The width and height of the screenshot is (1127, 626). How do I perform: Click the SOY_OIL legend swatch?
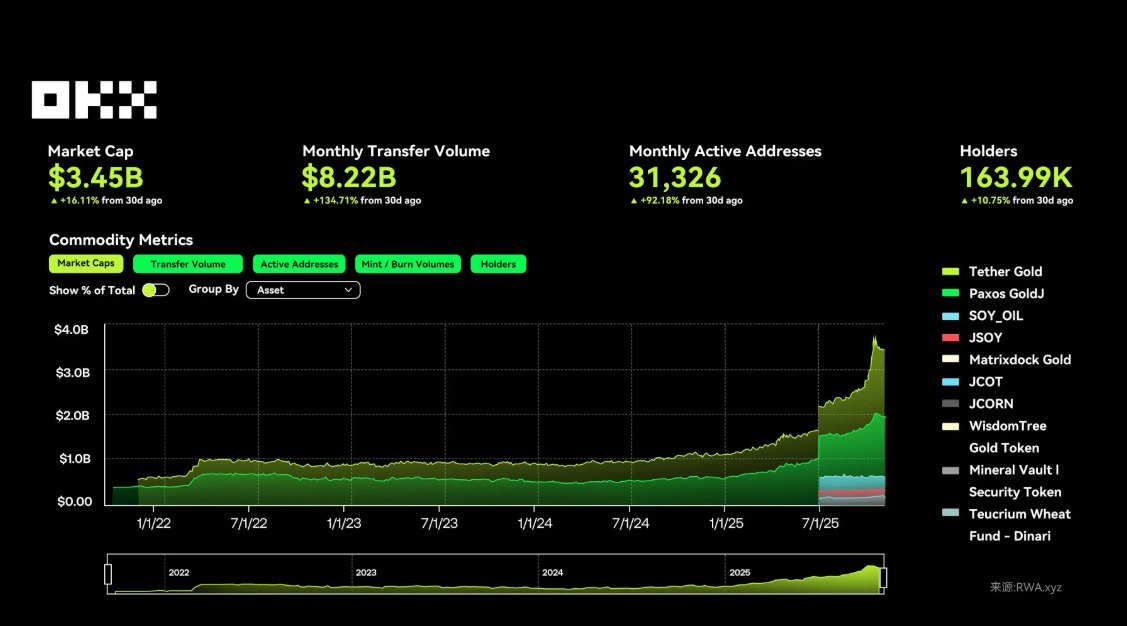950,316
